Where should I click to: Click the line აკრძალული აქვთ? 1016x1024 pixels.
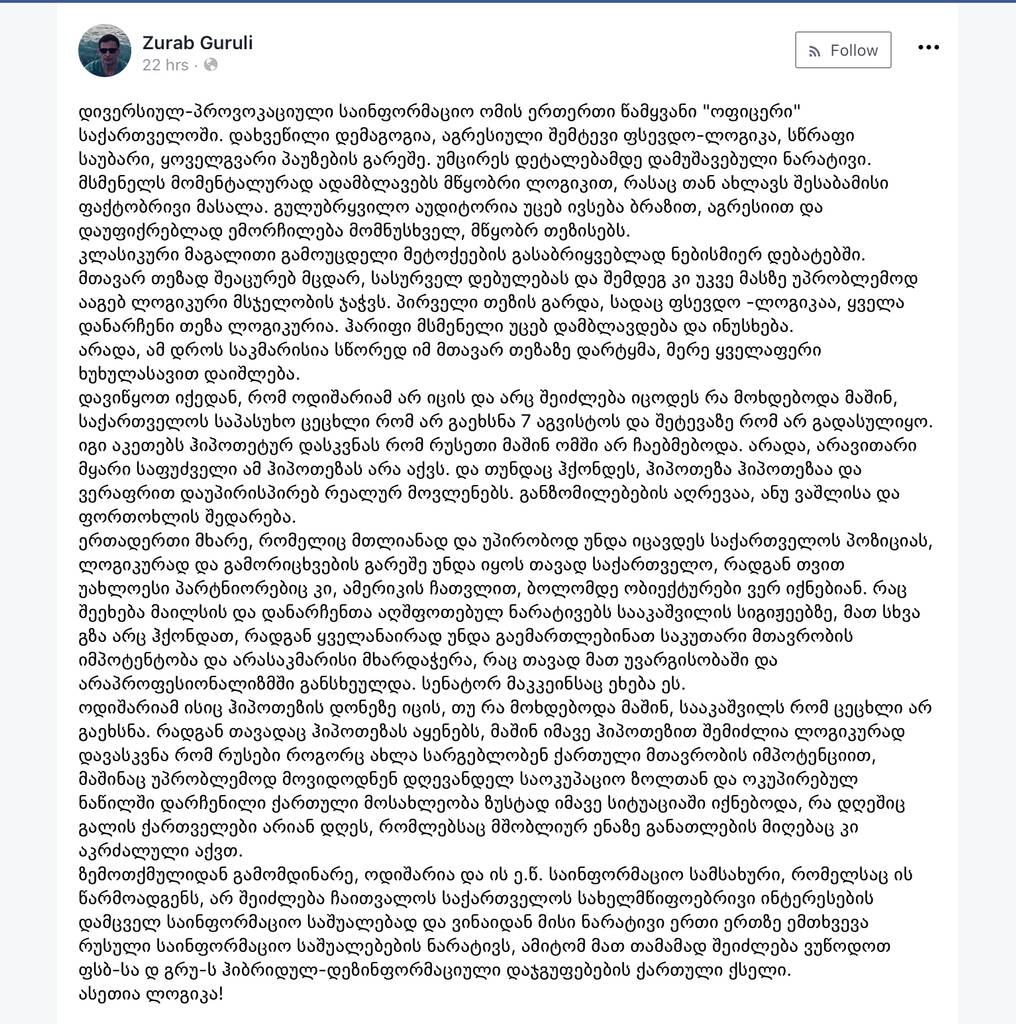(160, 851)
